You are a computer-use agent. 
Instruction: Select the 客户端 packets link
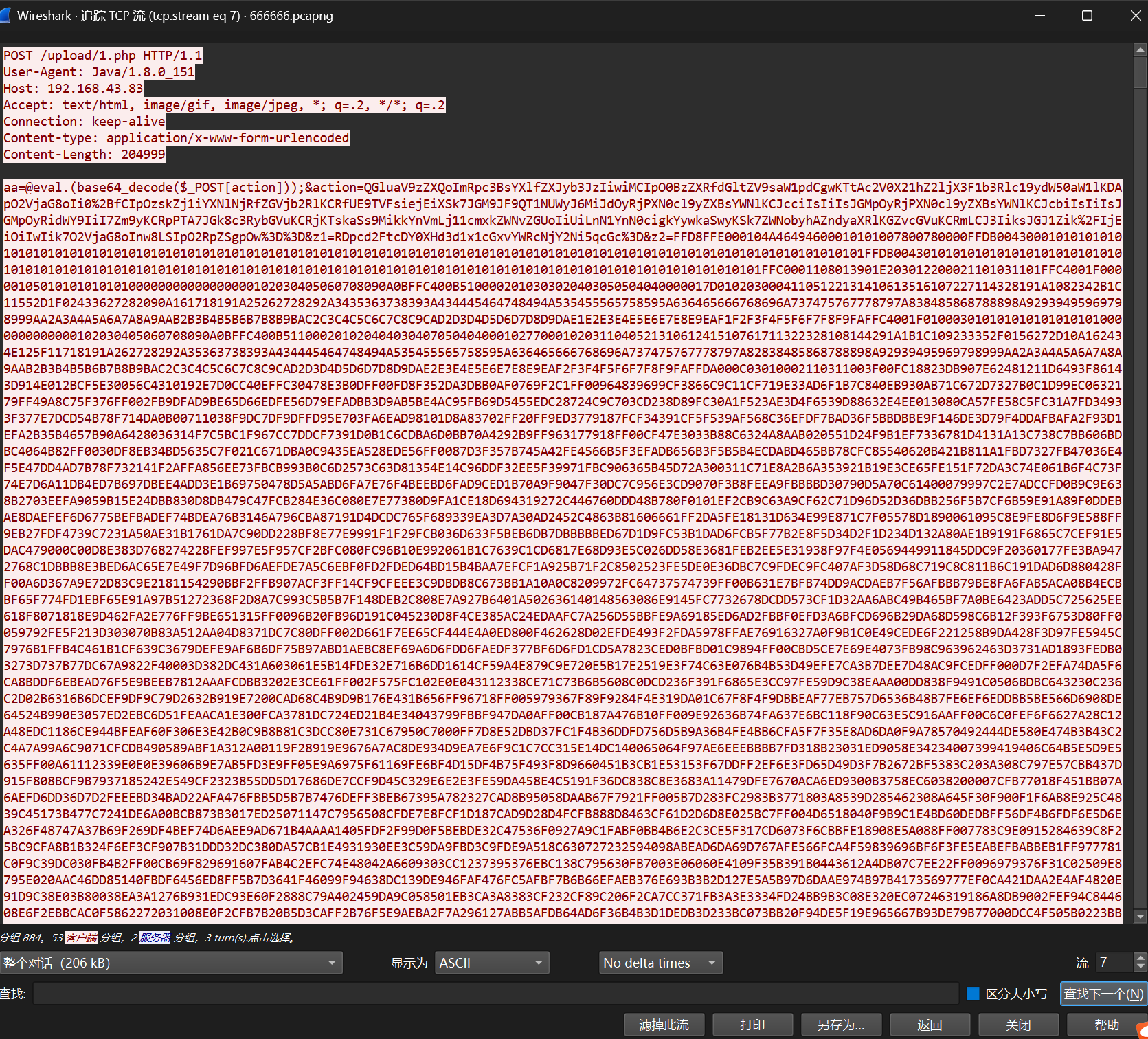tap(80, 937)
